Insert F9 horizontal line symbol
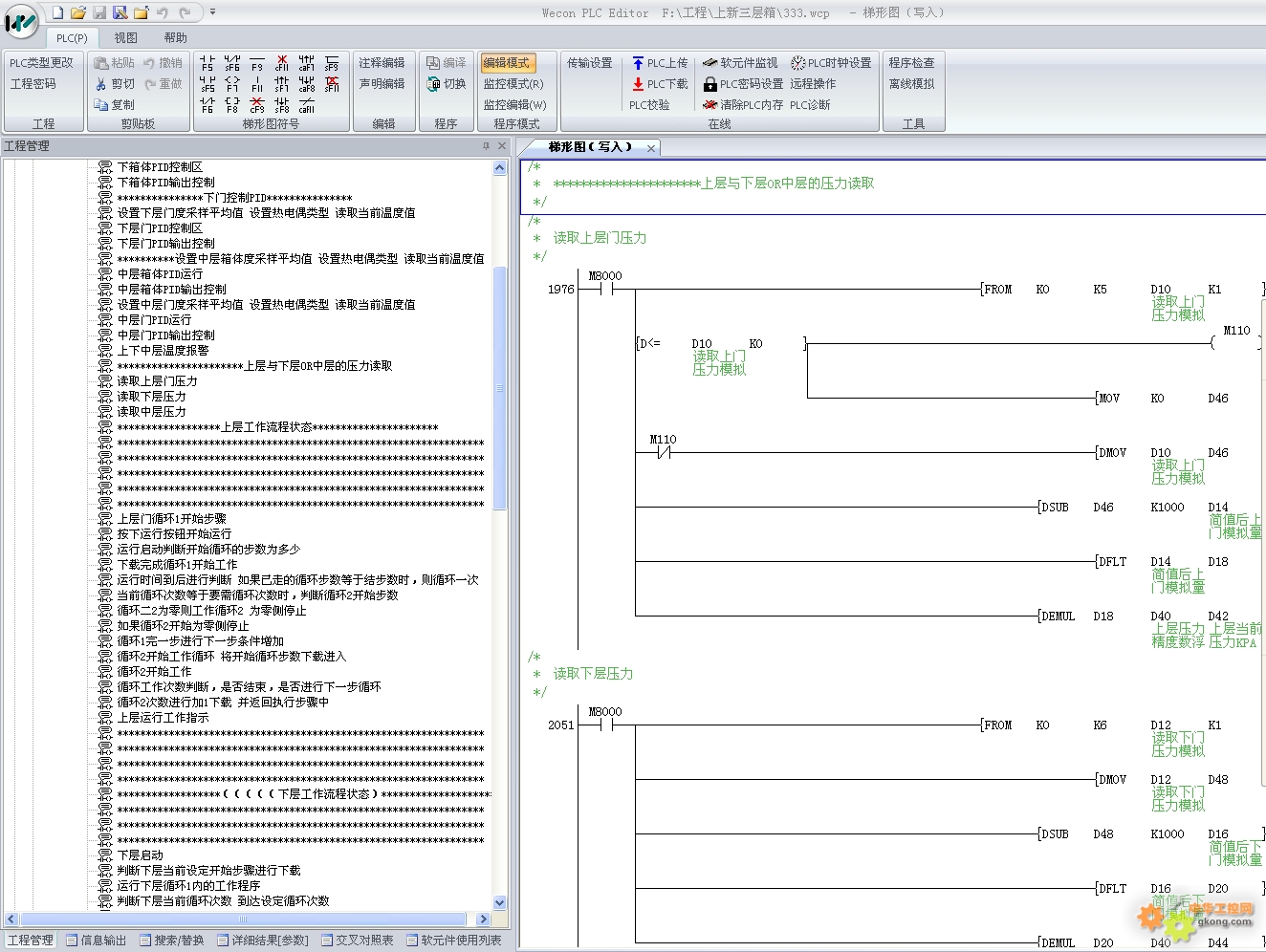 (x=257, y=63)
